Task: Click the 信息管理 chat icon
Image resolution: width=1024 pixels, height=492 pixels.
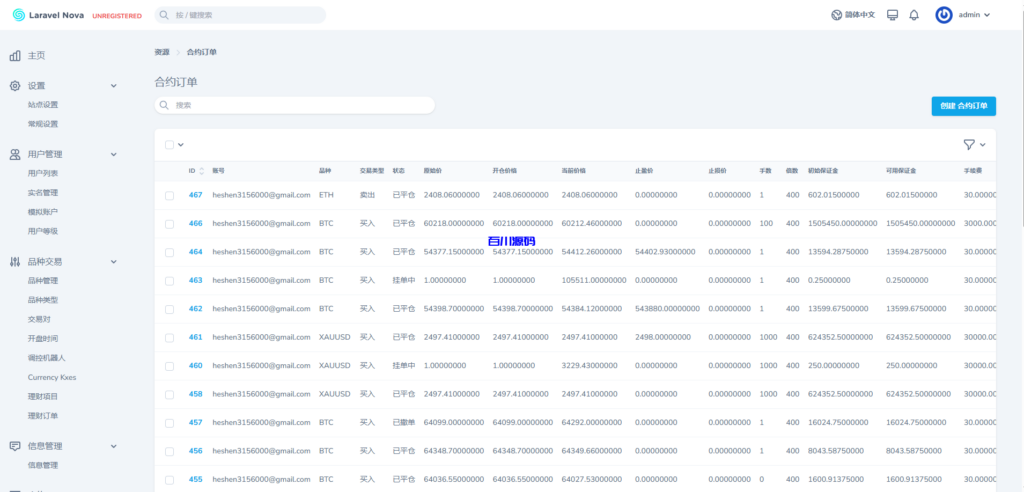Action: point(15,446)
